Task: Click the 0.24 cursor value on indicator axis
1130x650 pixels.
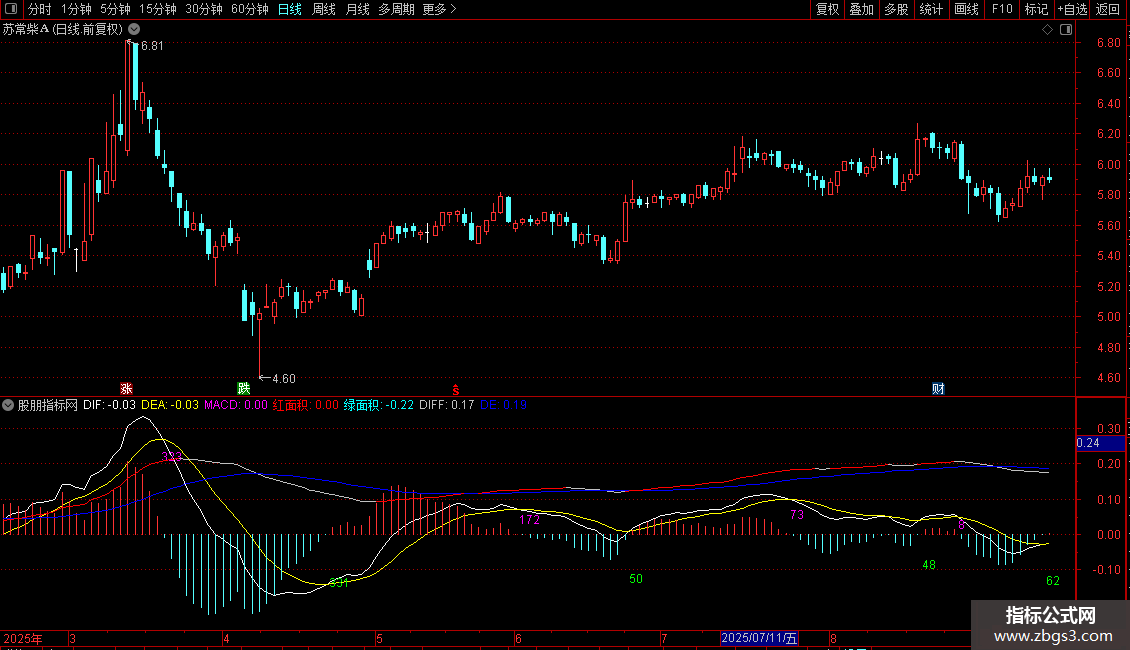Action: [1100, 443]
